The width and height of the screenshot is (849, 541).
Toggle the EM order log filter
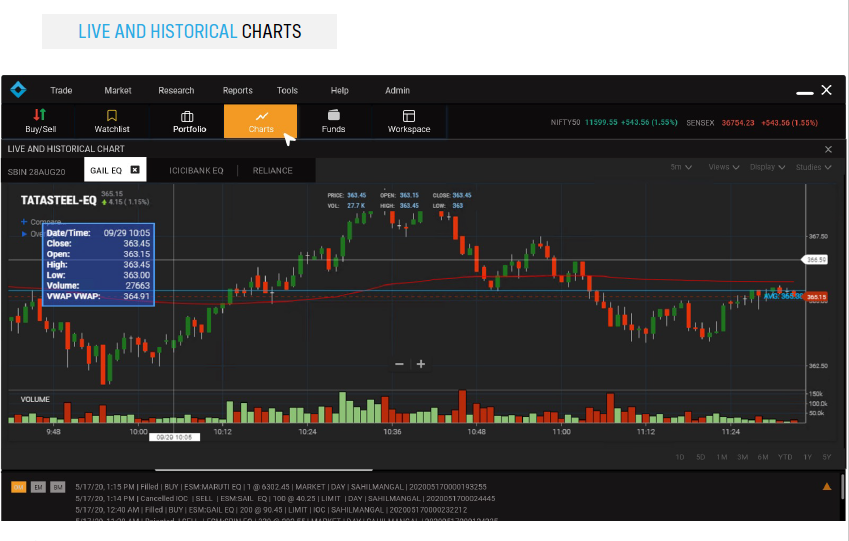tap(38, 487)
